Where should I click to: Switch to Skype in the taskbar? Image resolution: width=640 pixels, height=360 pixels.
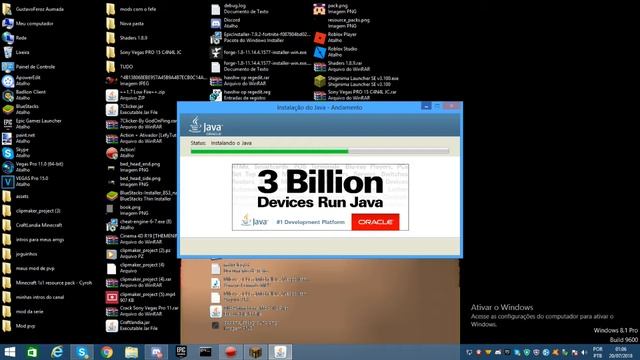point(82,352)
